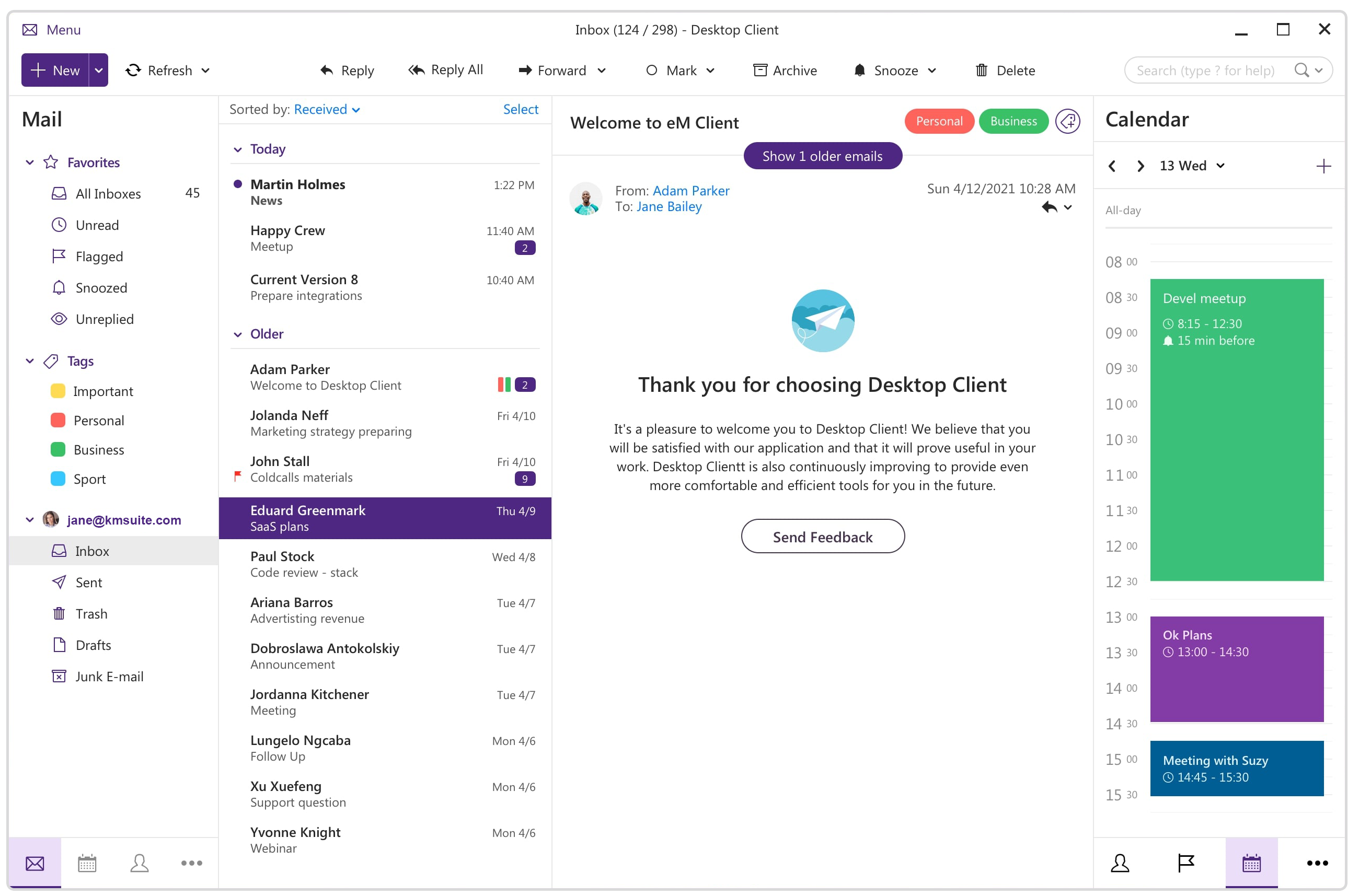The width and height of the screenshot is (1359, 896).
Task: Collapse jane@kmsuite.com account tree
Action: (x=30, y=520)
